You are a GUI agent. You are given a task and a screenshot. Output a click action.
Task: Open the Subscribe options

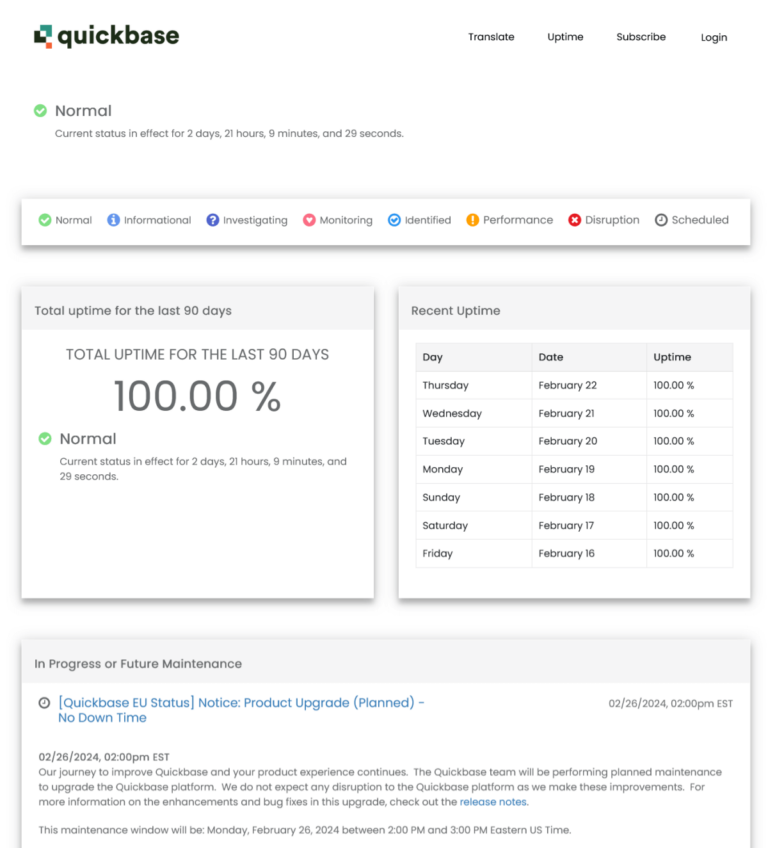tap(640, 37)
